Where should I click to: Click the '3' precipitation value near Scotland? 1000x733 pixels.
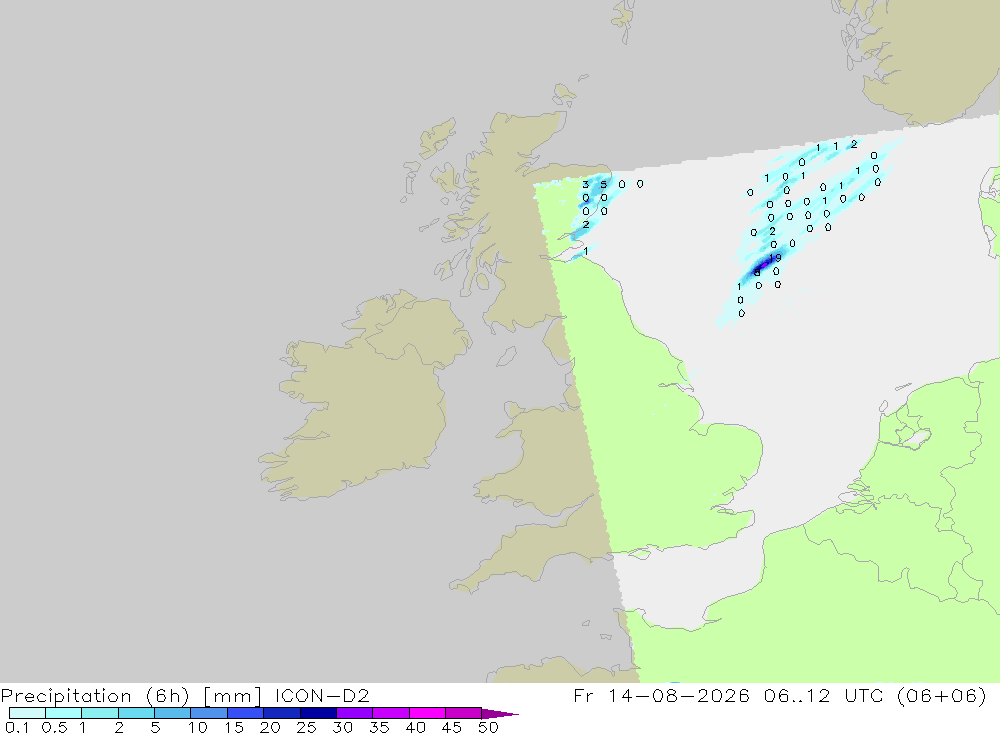585,184
